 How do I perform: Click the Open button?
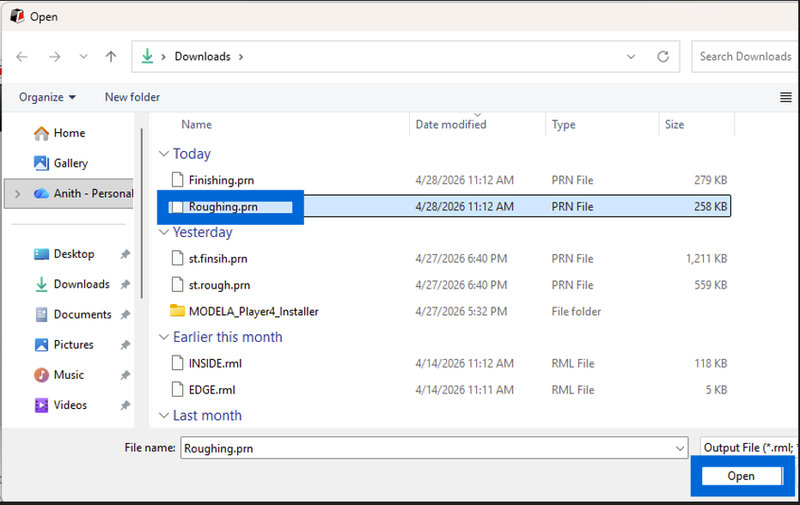[x=741, y=476]
